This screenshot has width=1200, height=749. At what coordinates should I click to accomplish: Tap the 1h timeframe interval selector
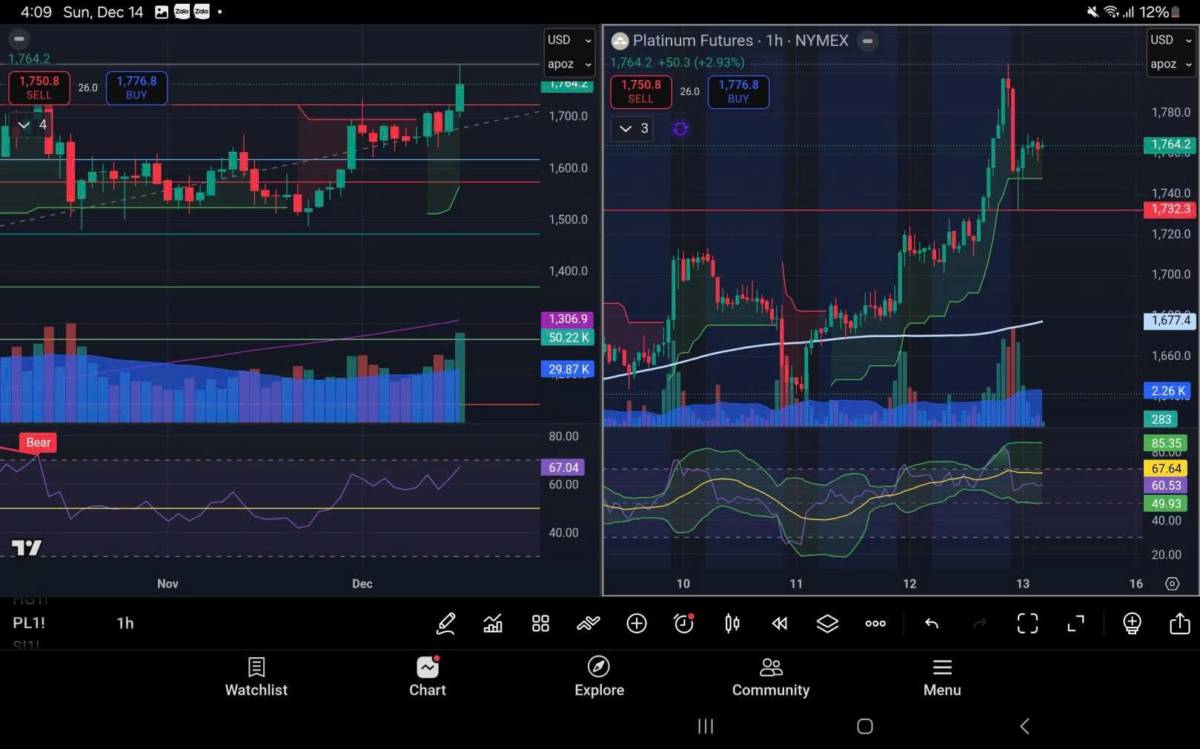[125, 623]
